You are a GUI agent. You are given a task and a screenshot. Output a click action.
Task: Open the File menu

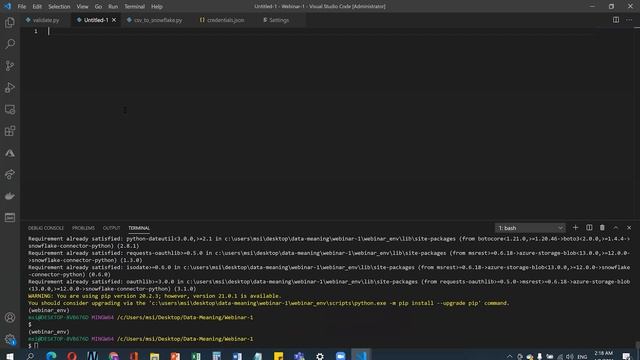pos(22,7)
